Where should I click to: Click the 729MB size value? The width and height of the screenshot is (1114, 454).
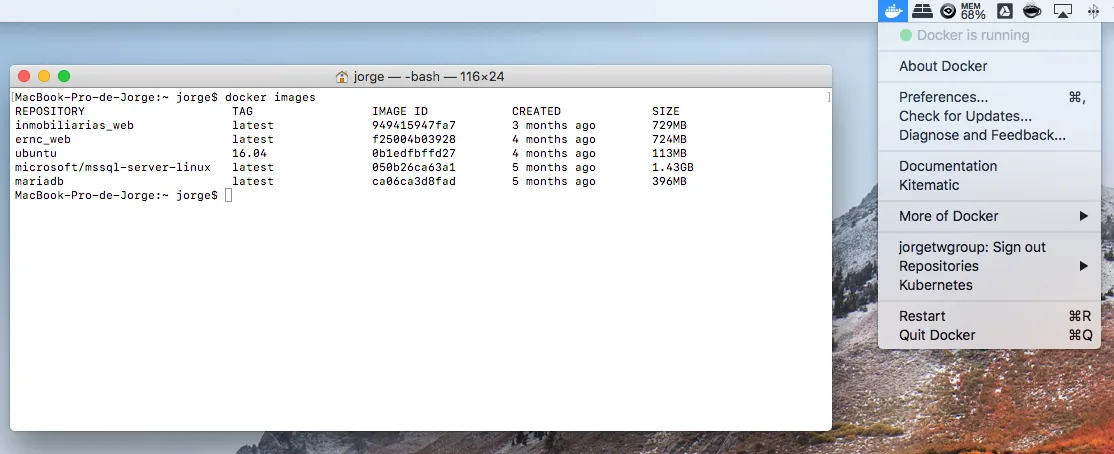point(669,125)
